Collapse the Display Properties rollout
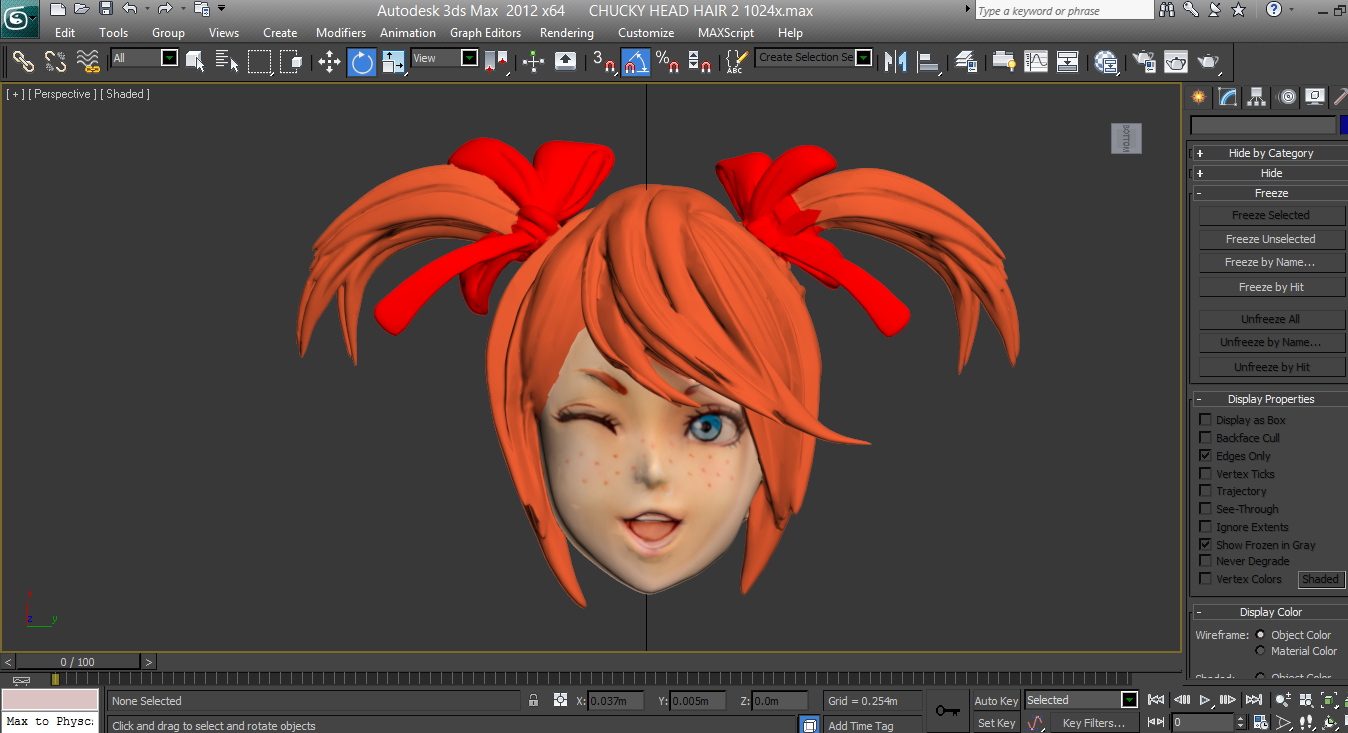Screen dimensions: 1348x733 coord(1271,399)
